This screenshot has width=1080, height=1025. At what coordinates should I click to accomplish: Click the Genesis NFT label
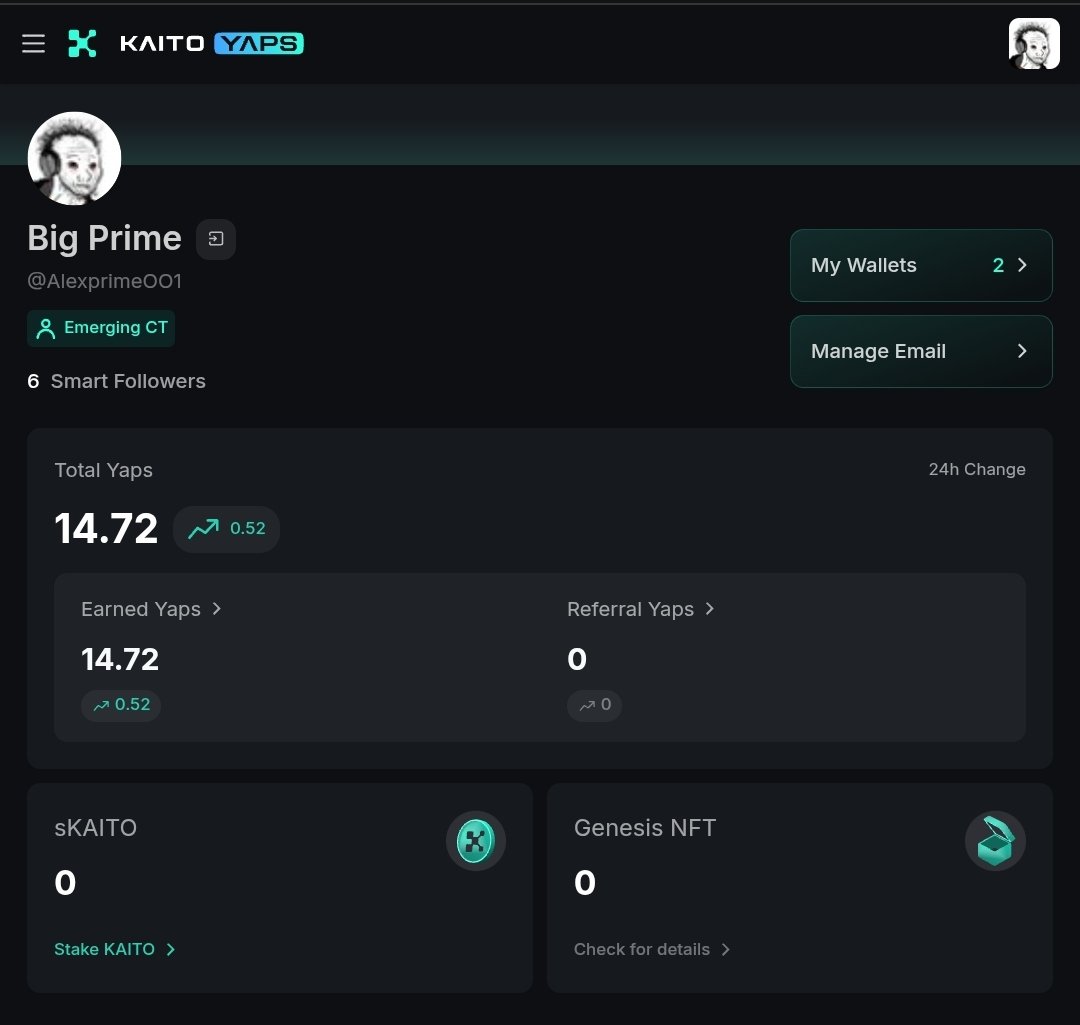(x=645, y=827)
